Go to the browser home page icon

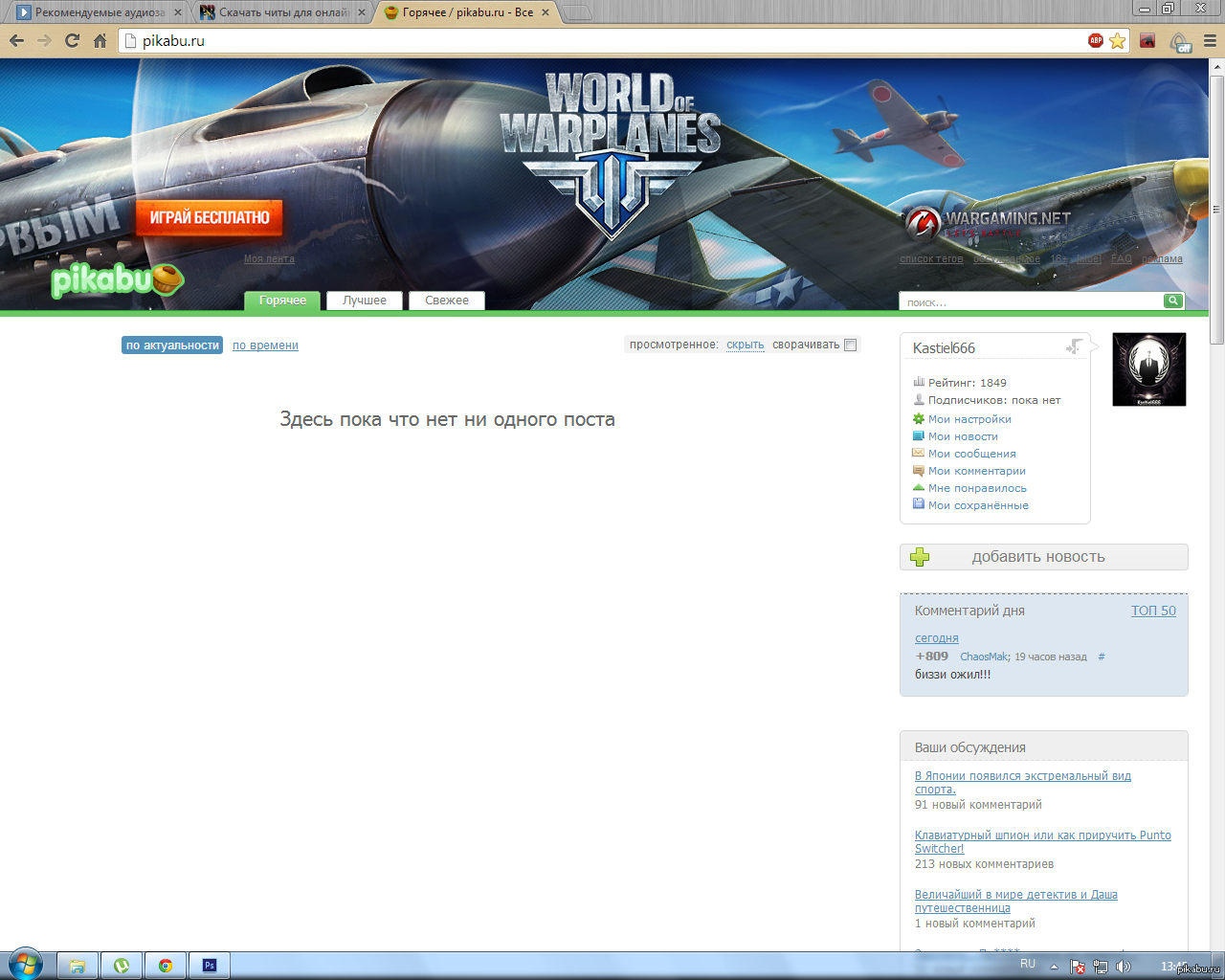click(100, 40)
